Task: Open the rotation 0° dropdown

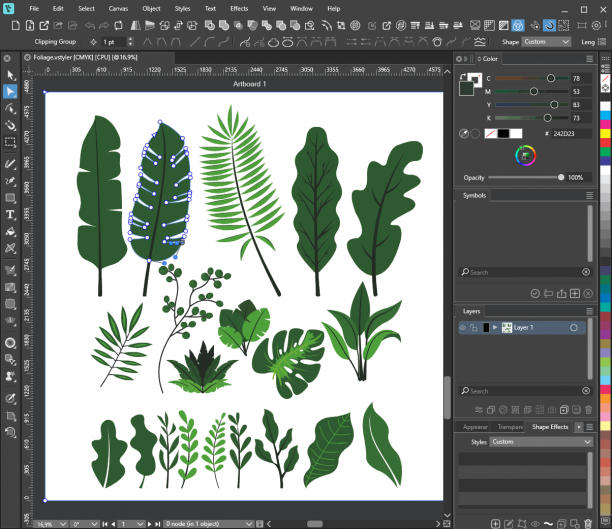Action: coord(85,524)
